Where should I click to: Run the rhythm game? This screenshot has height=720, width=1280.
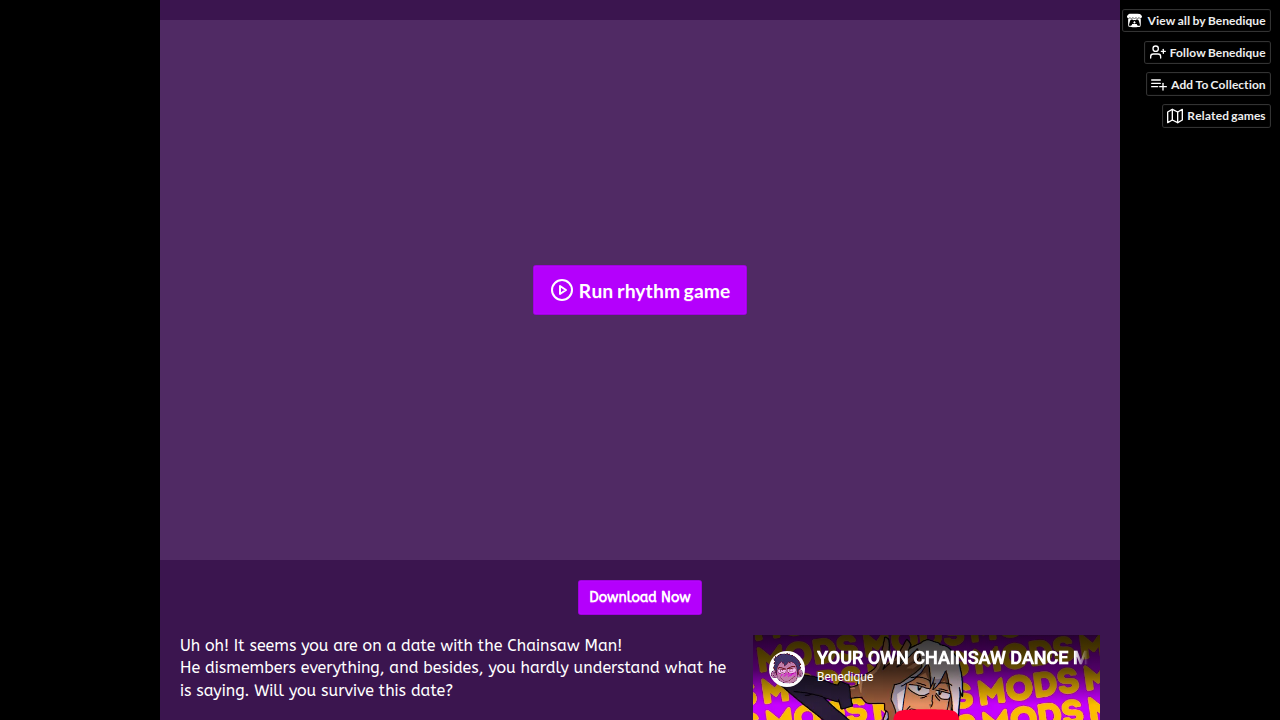(640, 290)
